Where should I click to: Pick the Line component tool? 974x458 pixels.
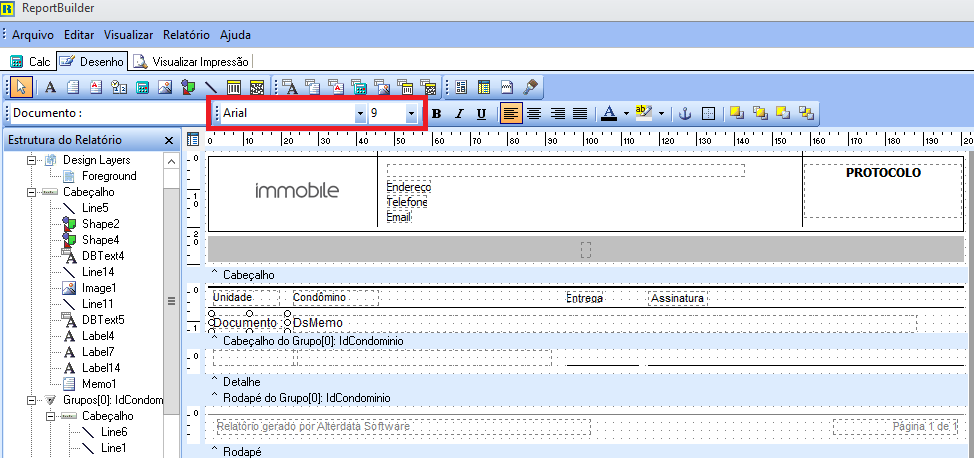point(211,87)
